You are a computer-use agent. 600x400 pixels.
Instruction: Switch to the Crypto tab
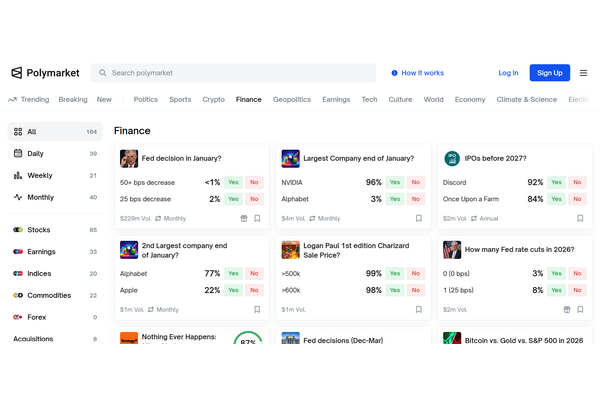point(213,100)
